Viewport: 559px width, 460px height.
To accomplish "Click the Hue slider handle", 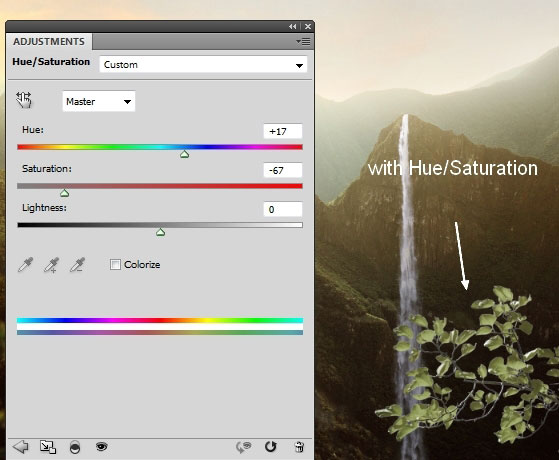I will (184, 154).
